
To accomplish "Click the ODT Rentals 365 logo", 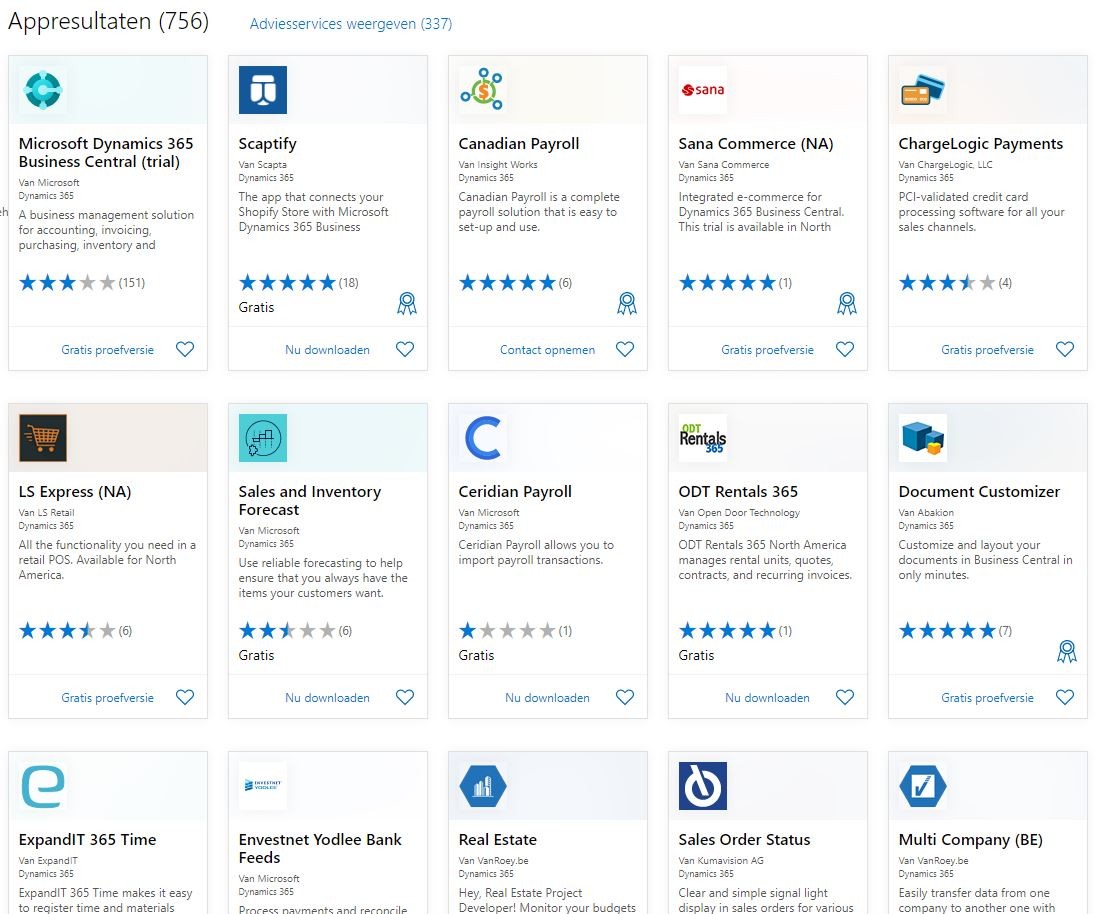I will 703,438.
